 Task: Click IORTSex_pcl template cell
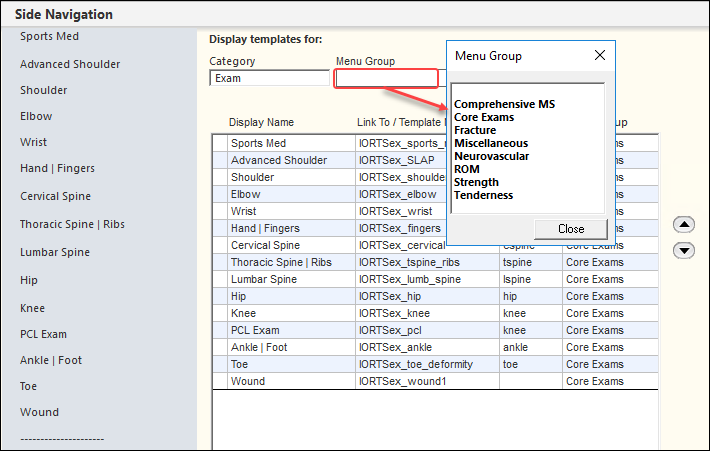(427, 330)
